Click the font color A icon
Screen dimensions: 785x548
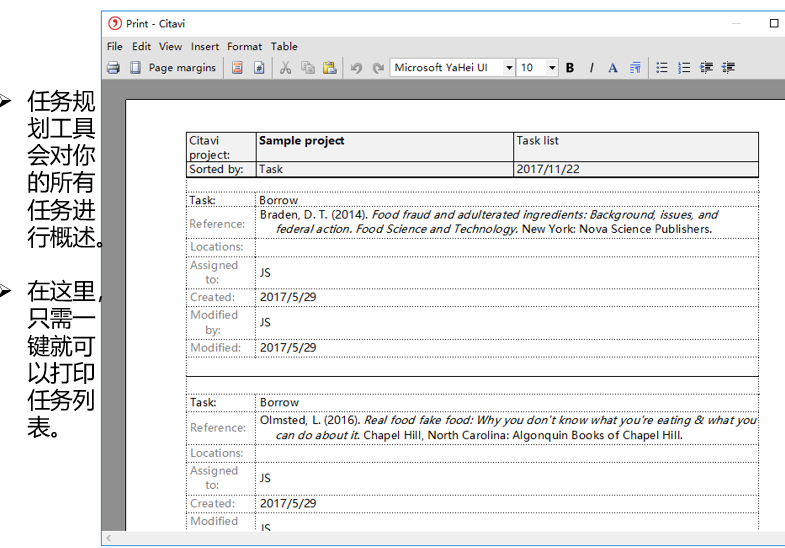(613, 68)
